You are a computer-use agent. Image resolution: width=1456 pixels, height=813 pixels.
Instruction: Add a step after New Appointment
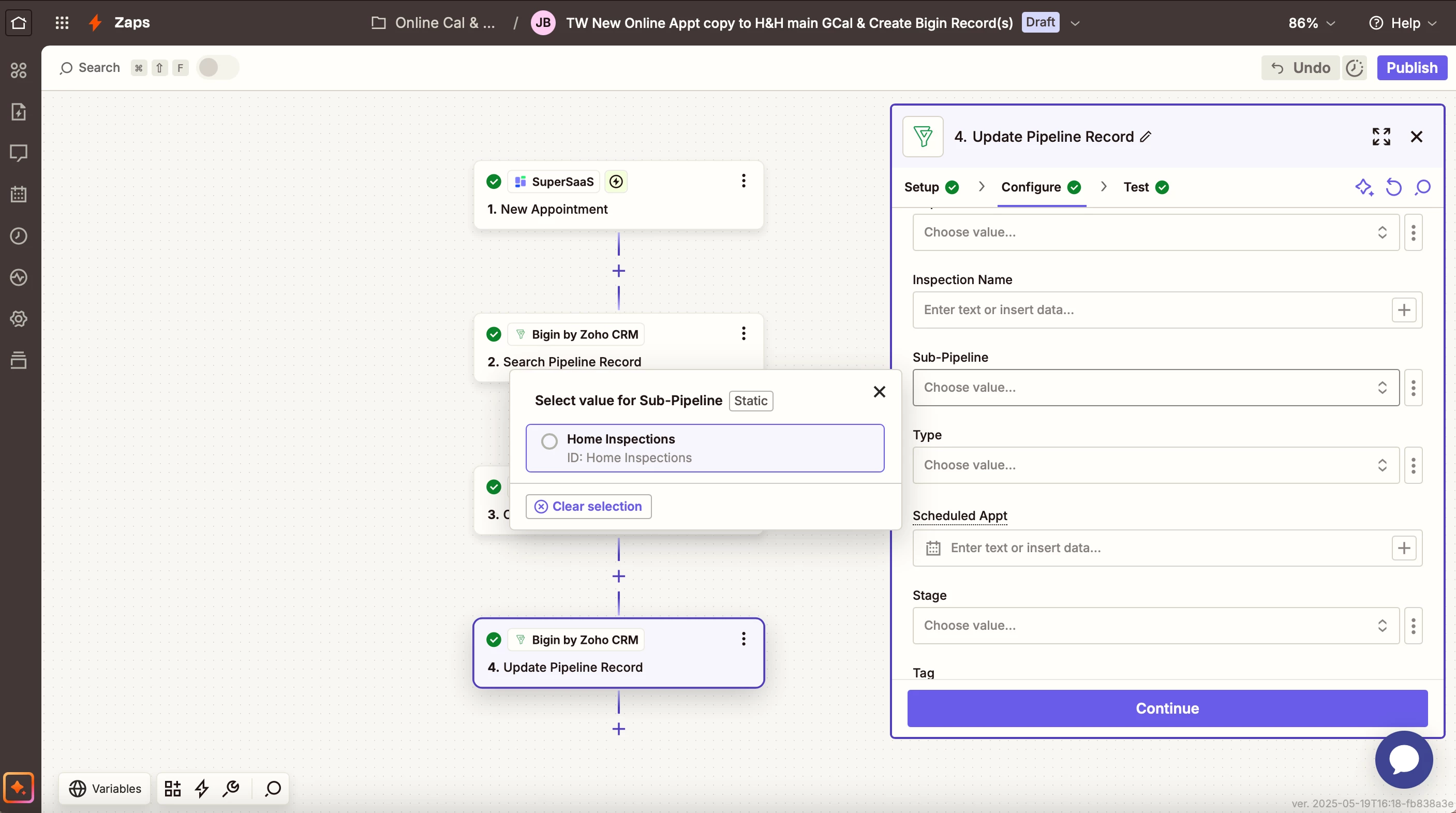point(618,271)
